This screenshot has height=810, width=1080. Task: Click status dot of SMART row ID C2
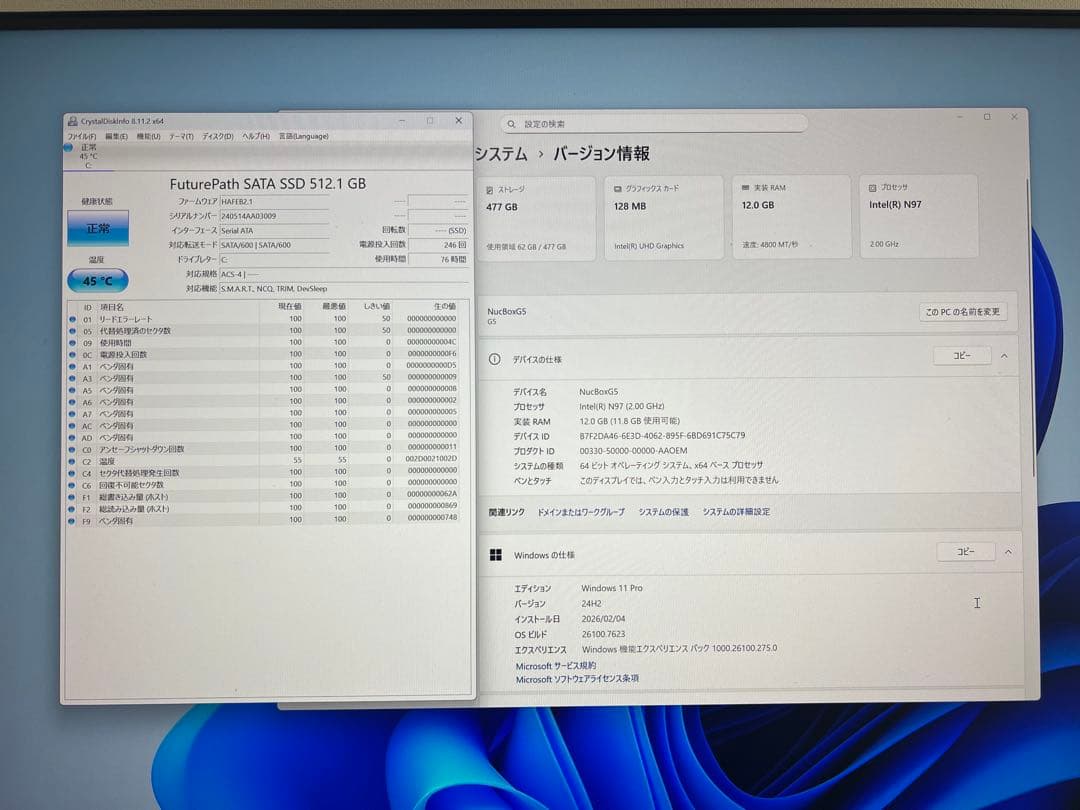(x=72, y=461)
